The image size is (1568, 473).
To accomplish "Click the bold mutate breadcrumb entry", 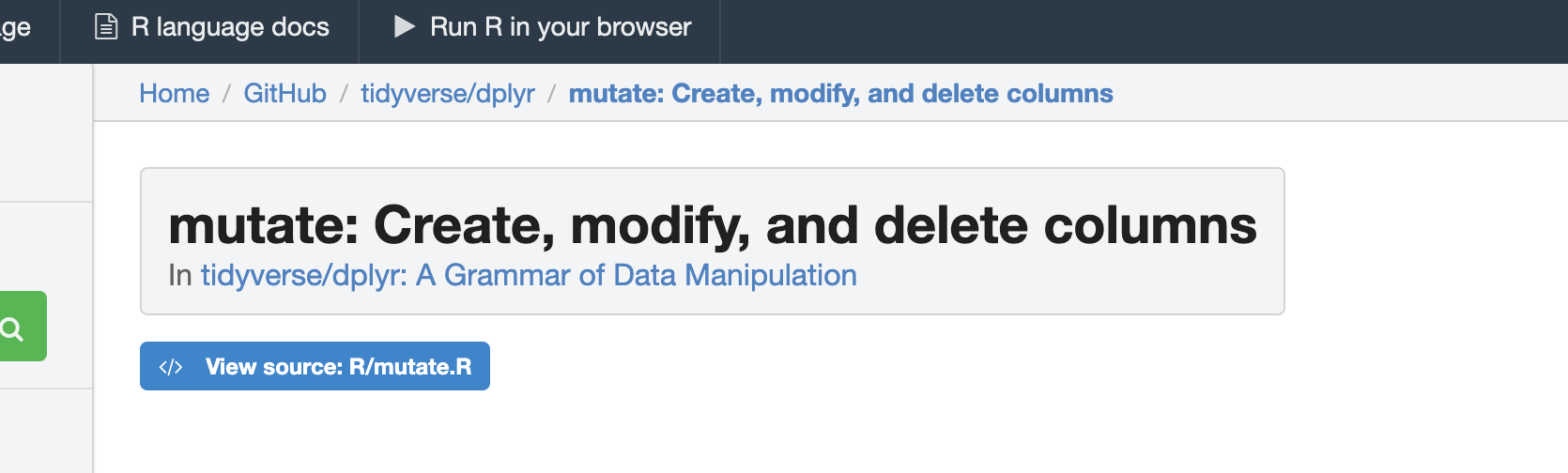I will pyautogui.click(x=840, y=94).
